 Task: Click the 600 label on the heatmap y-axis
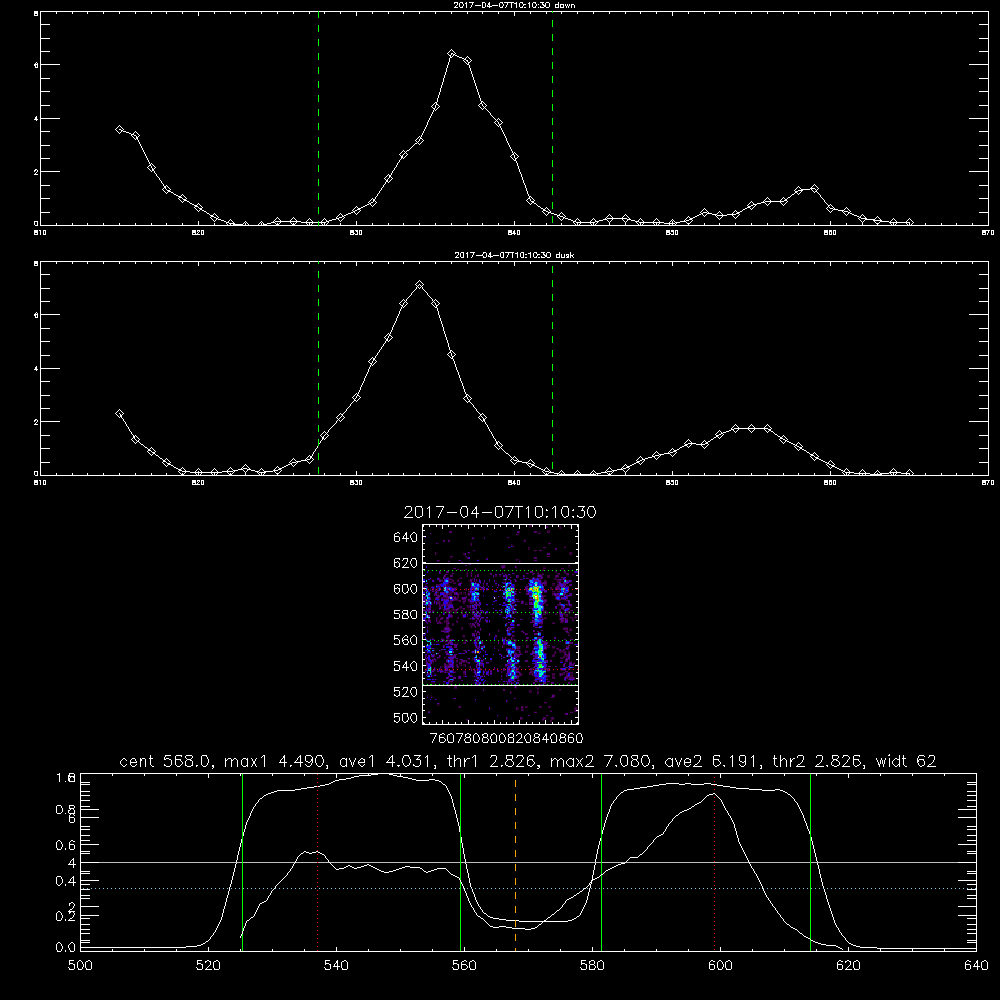pyautogui.click(x=406, y=589)
